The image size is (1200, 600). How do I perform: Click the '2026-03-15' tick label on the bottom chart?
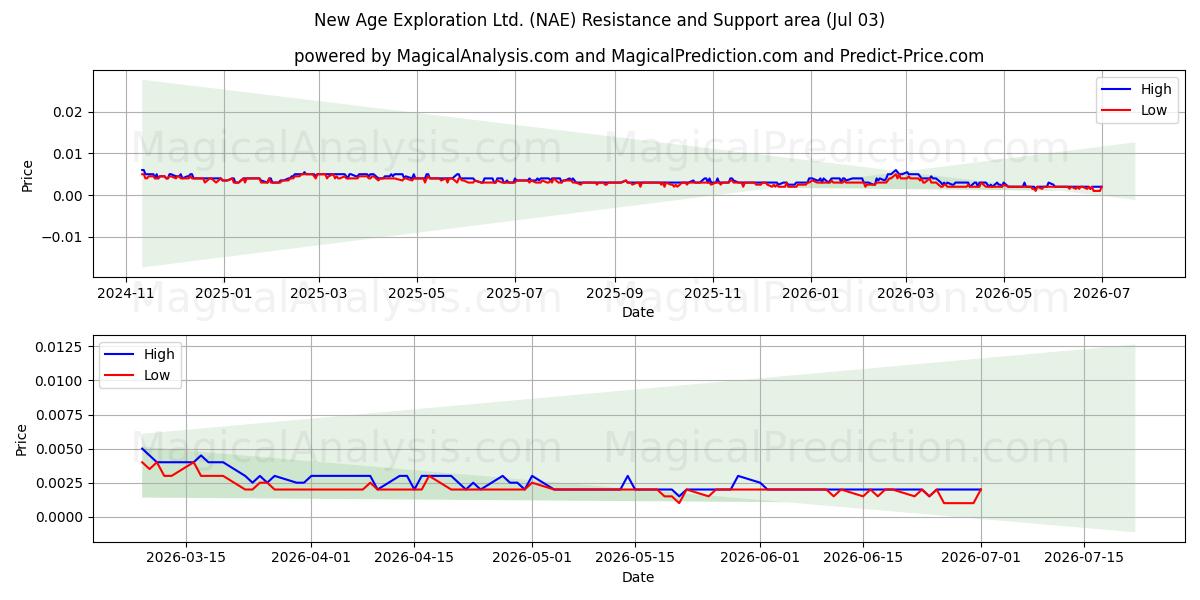coord(186,558)
